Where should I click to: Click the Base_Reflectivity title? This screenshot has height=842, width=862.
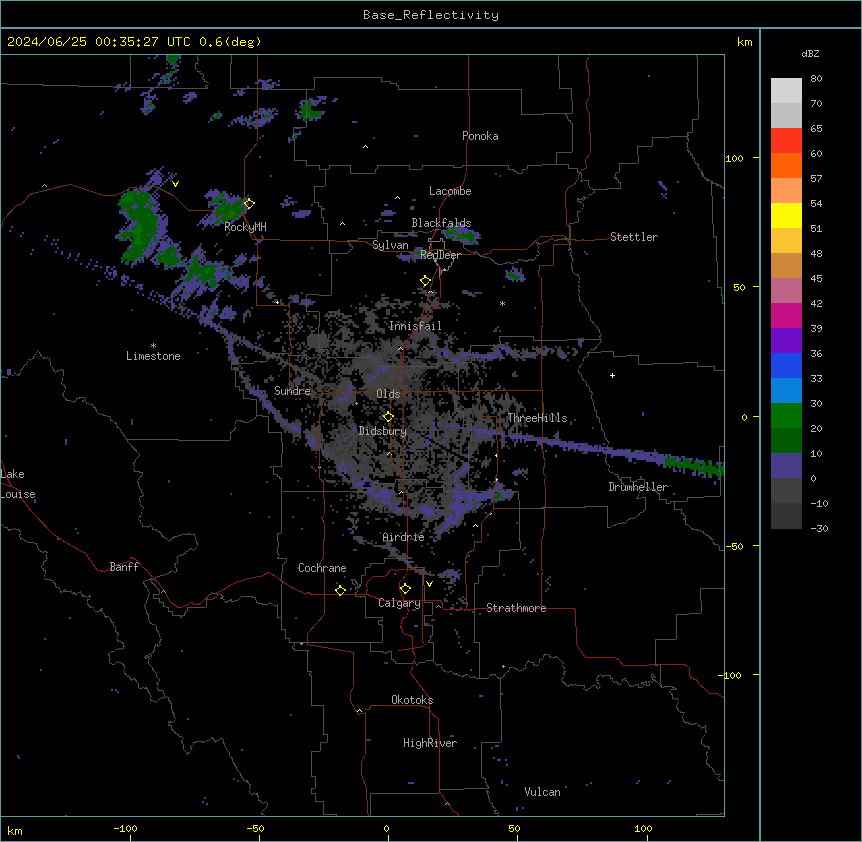click(431, 15)
